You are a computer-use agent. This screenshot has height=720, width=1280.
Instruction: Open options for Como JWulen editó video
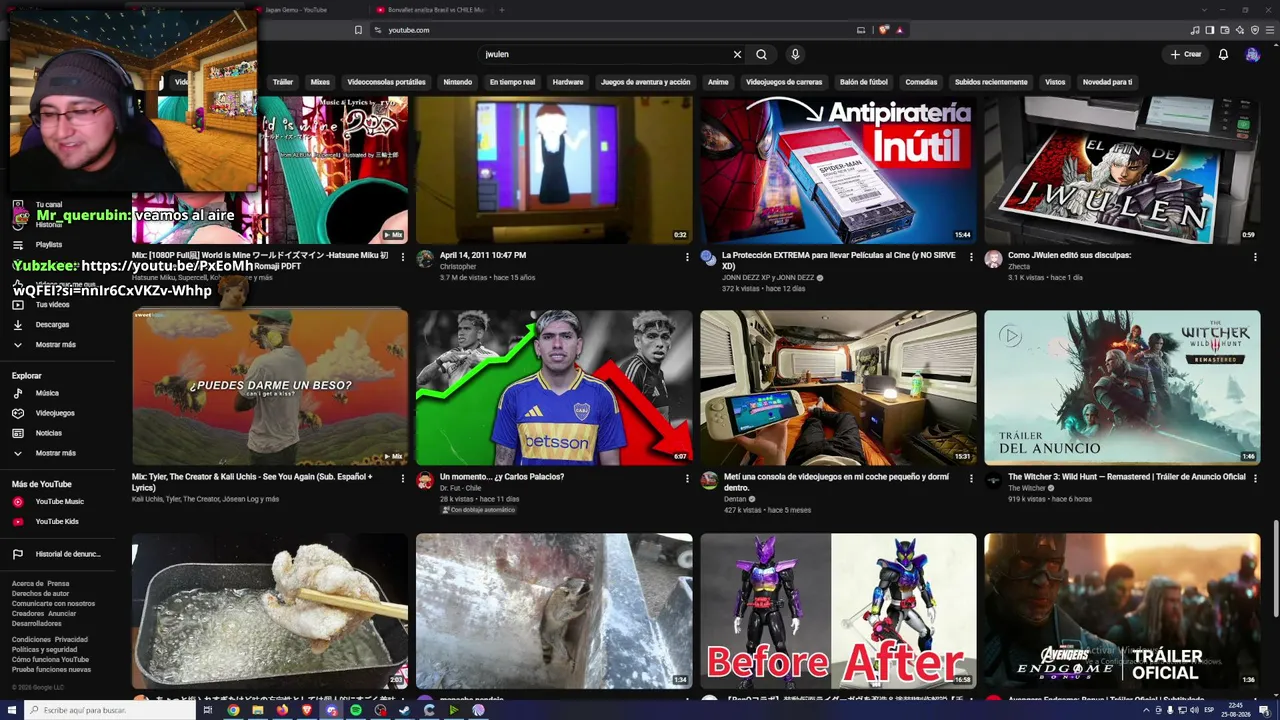point(1255,257)
